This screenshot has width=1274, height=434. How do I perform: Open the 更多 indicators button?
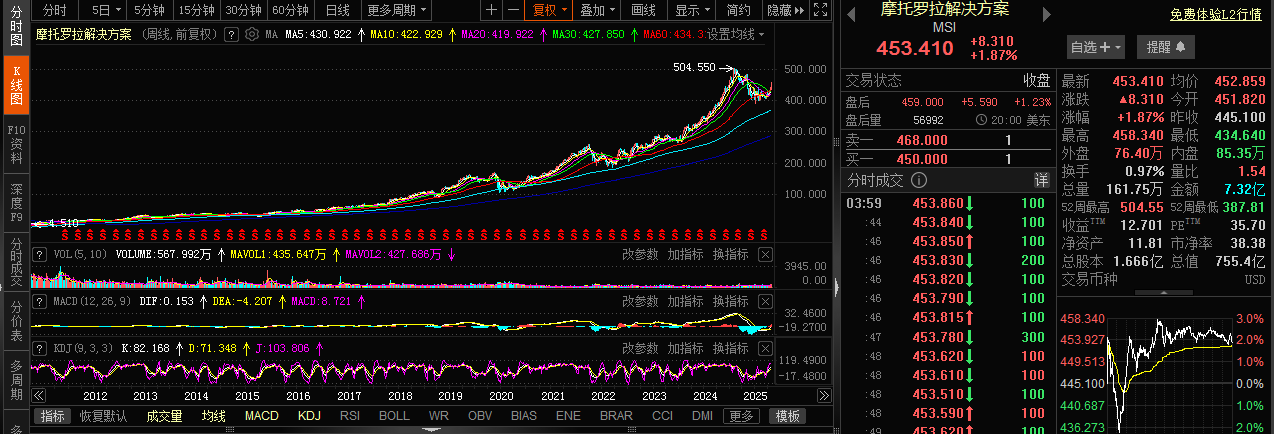741,416
